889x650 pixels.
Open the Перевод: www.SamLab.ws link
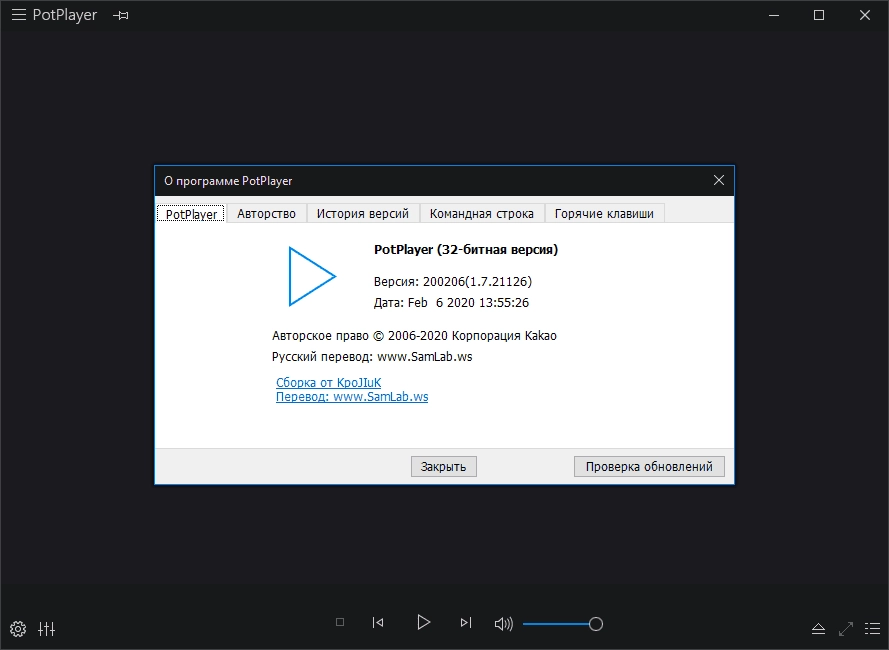tap(352, 396)
